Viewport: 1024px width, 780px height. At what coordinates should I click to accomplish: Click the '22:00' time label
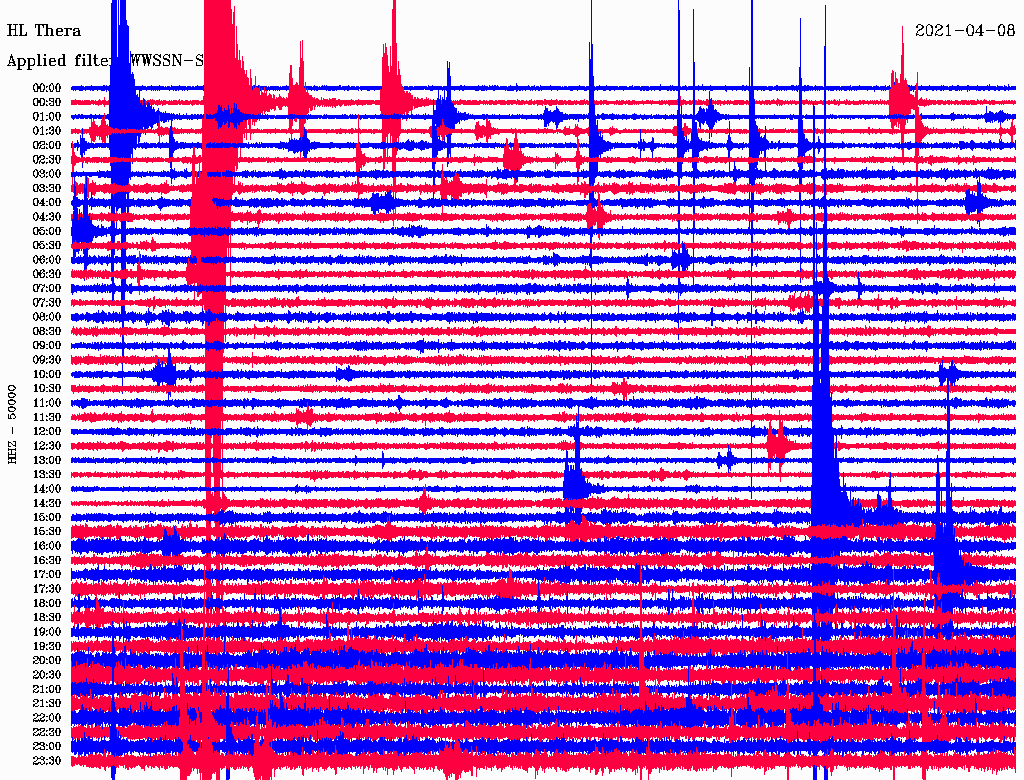pyautogui.click(x=47, y=717)
